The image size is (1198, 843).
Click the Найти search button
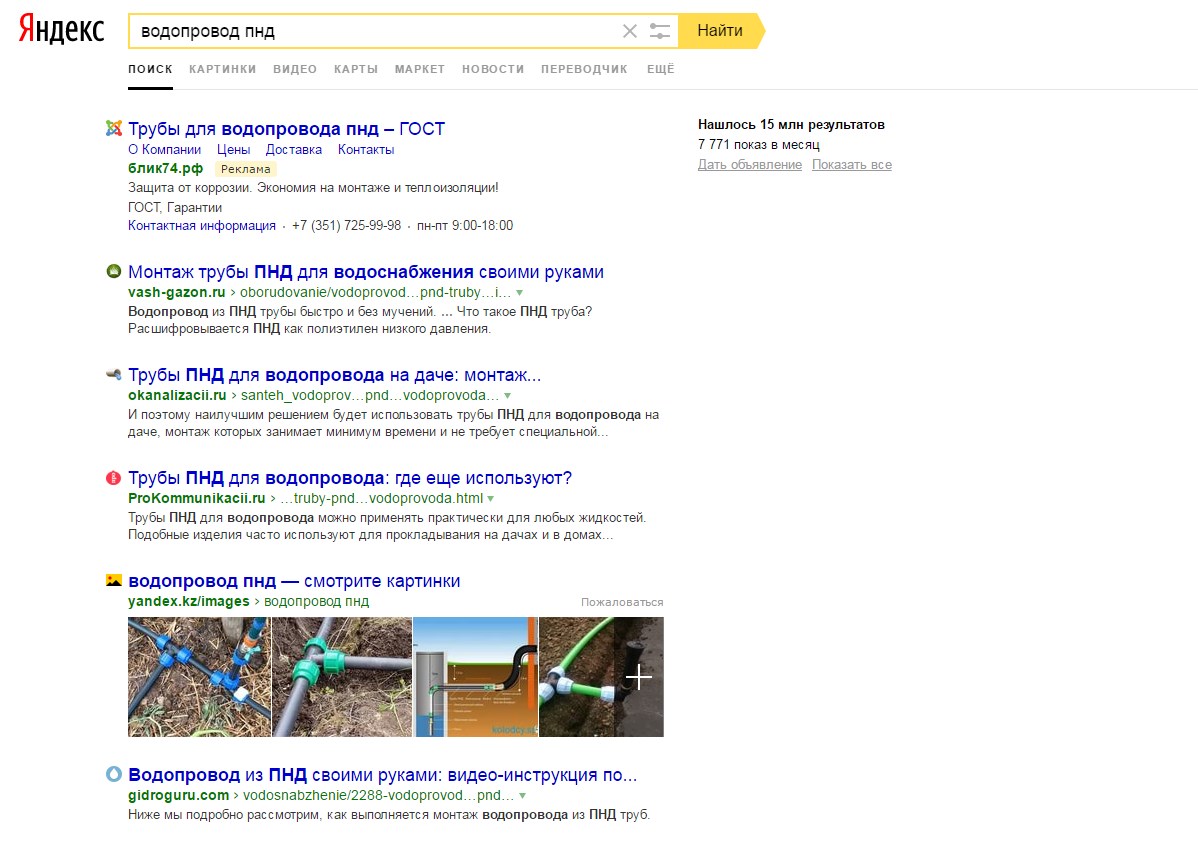(x=720, y=31)
